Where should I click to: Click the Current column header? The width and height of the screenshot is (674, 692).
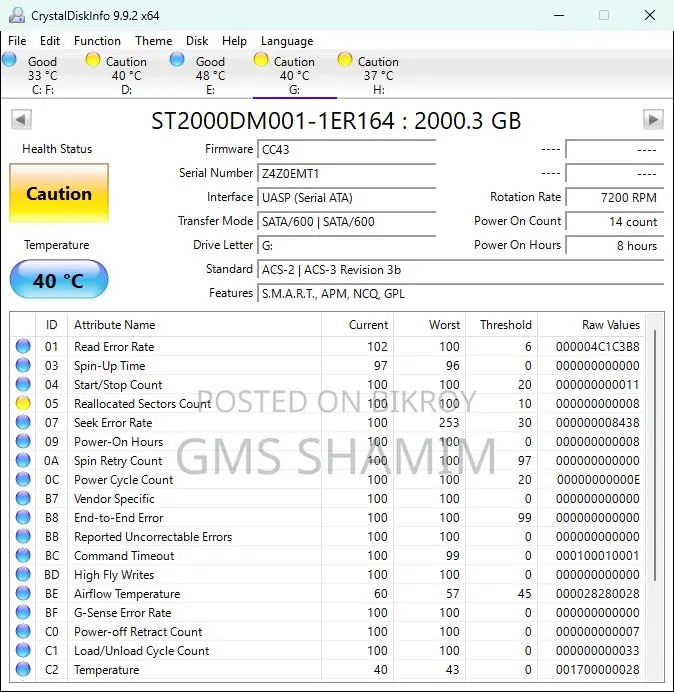tap(357, 325)
